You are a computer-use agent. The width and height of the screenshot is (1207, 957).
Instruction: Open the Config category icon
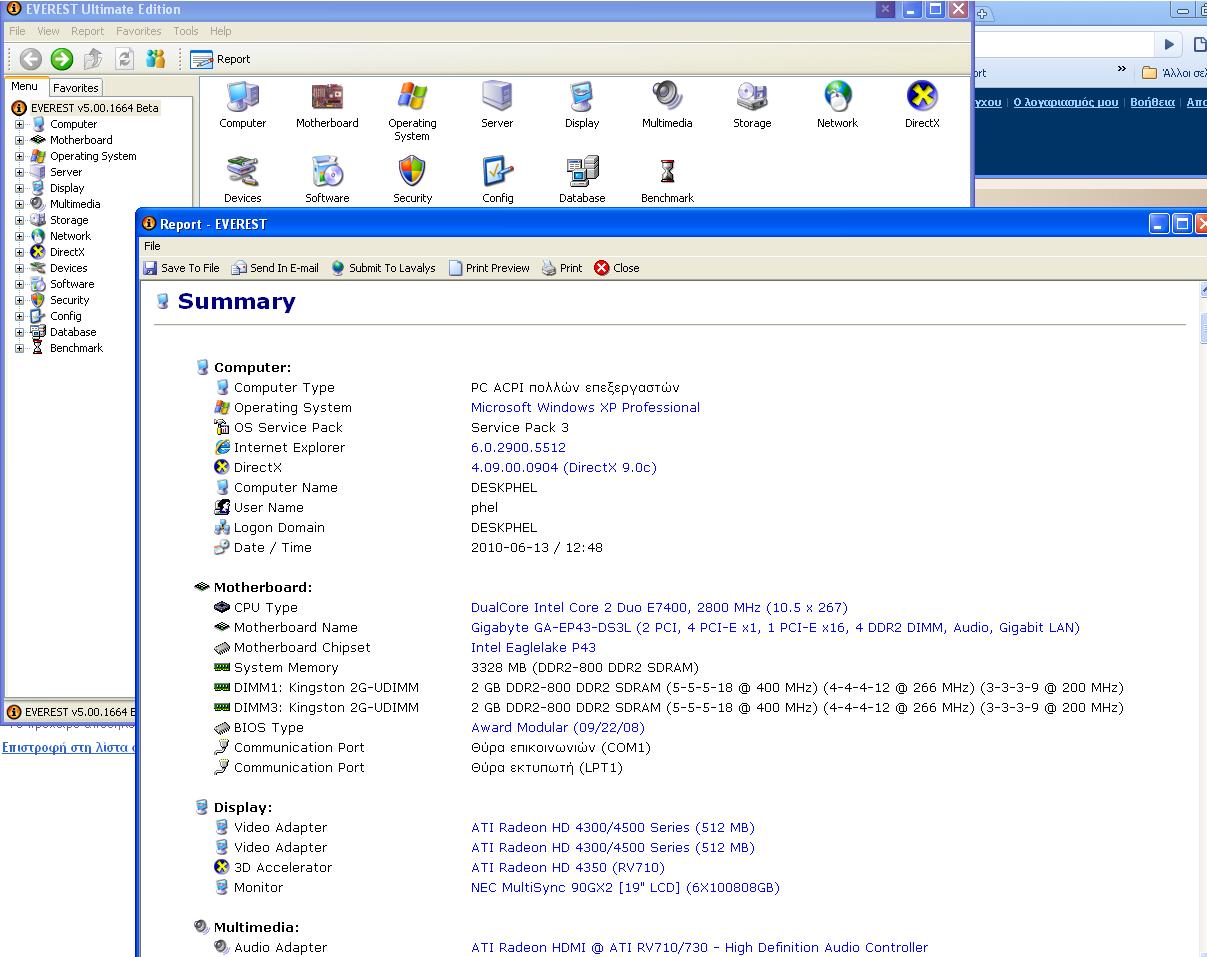click(x=497, y=172)
